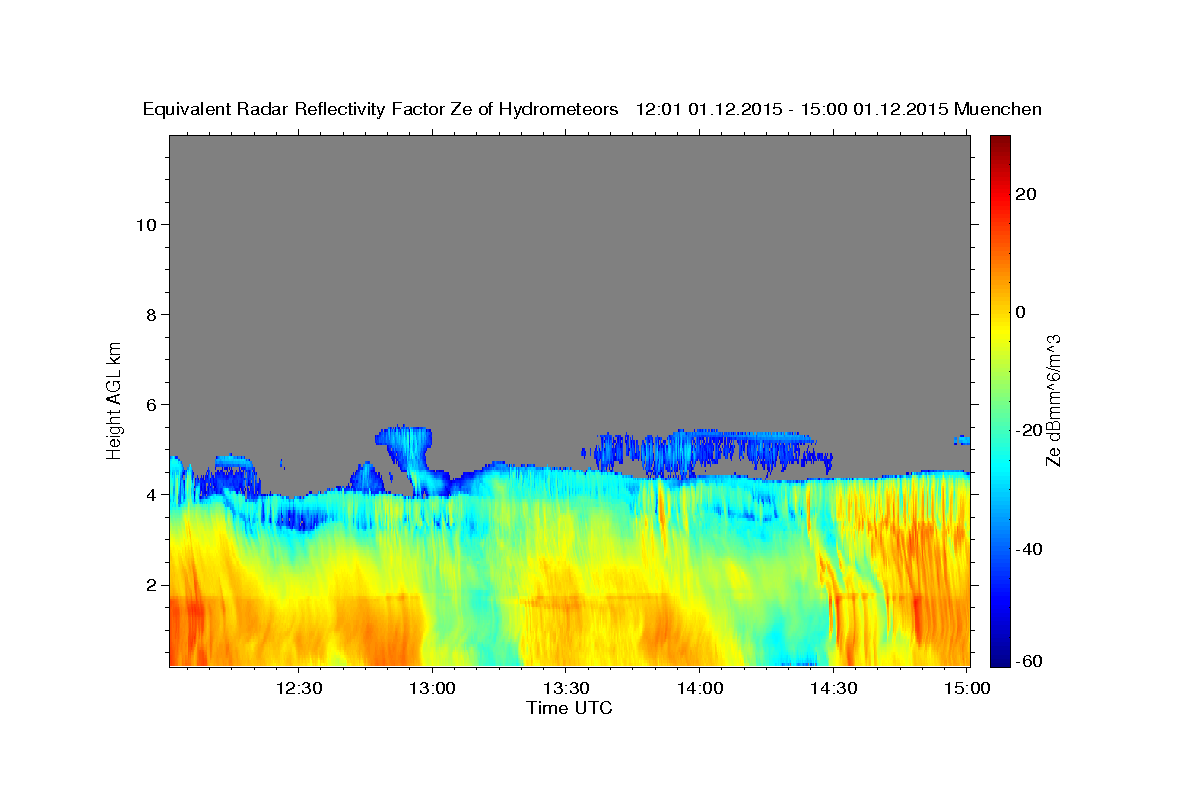This screenshot has height=800, width=1200.
Task: Click the 'Height AGL km' axis label
Action: (x=115, y=400)
